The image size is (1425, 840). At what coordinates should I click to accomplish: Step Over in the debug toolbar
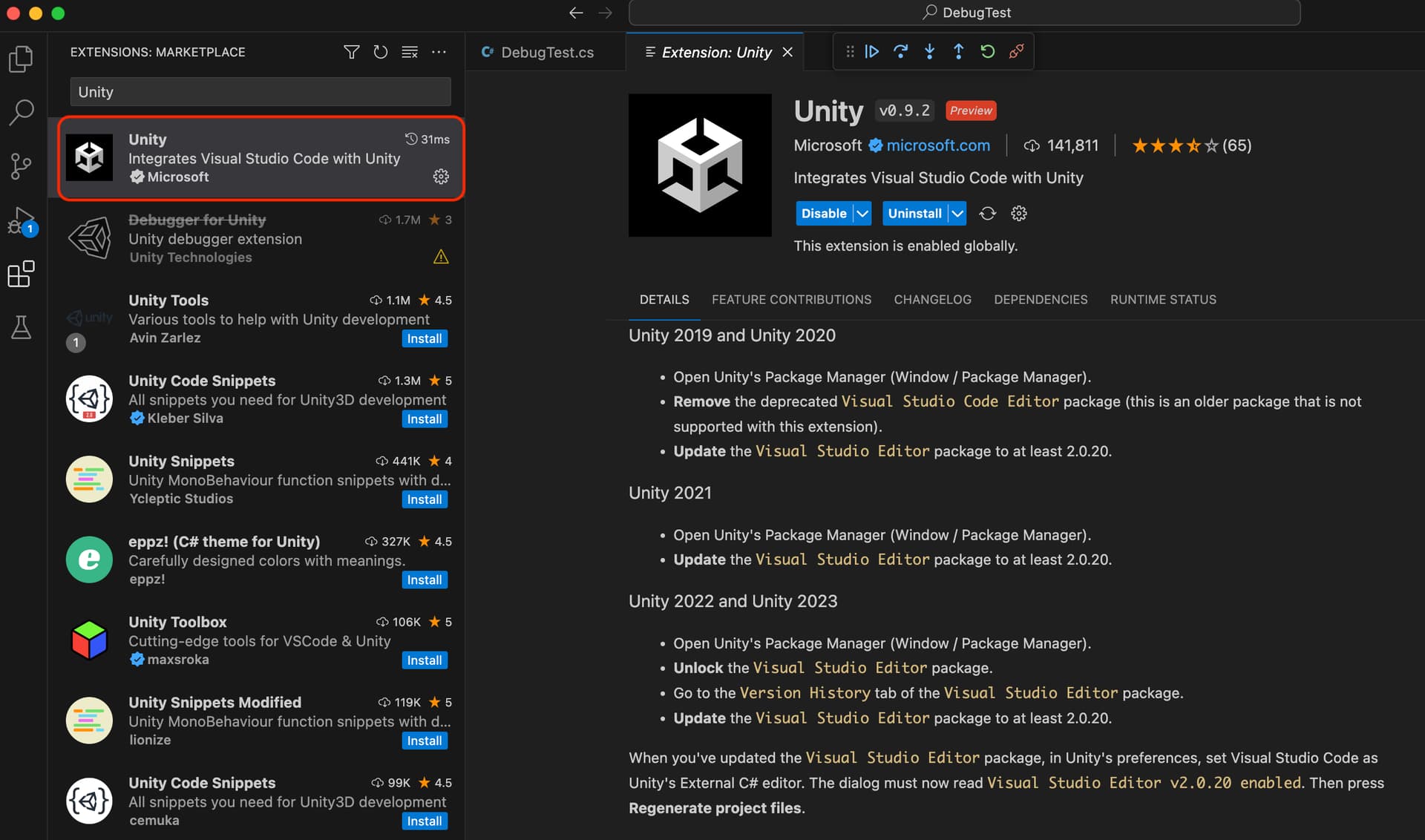(900, 51)
